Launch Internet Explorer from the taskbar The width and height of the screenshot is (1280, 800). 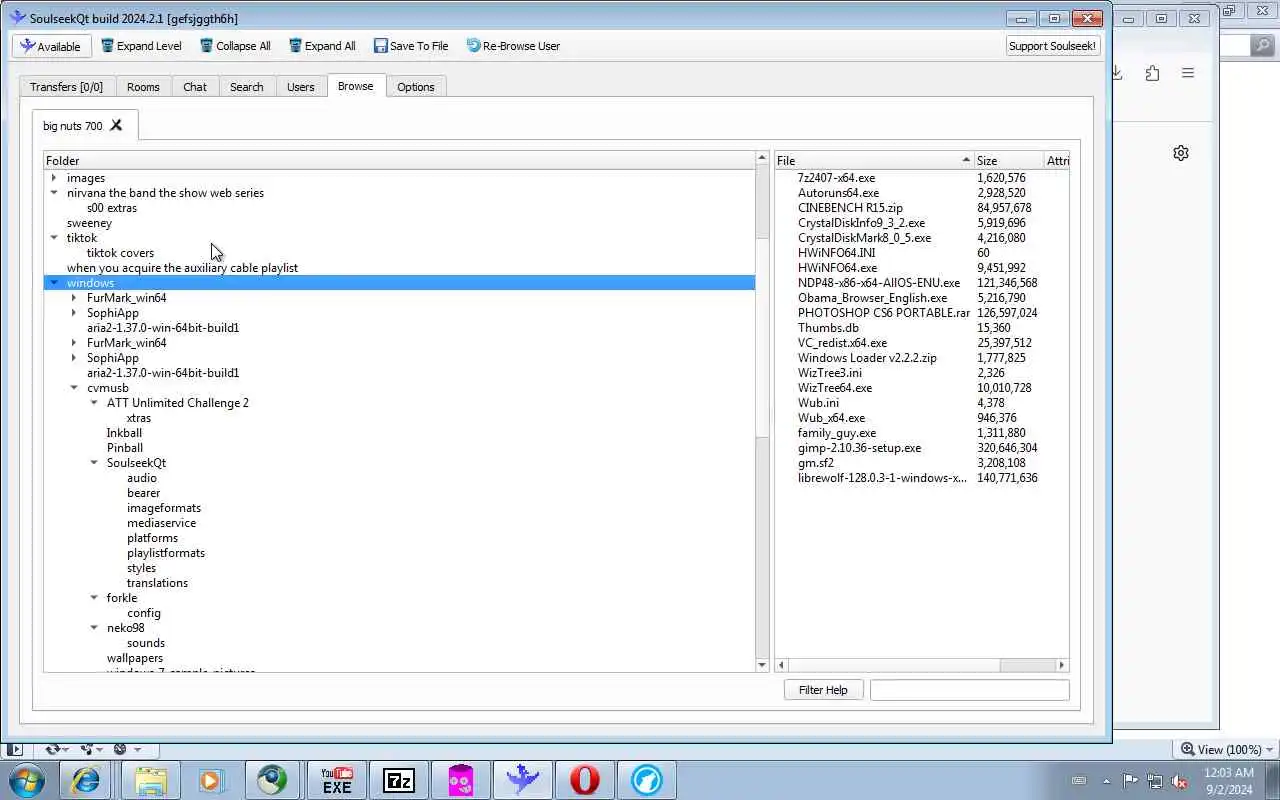pos(86,780)
